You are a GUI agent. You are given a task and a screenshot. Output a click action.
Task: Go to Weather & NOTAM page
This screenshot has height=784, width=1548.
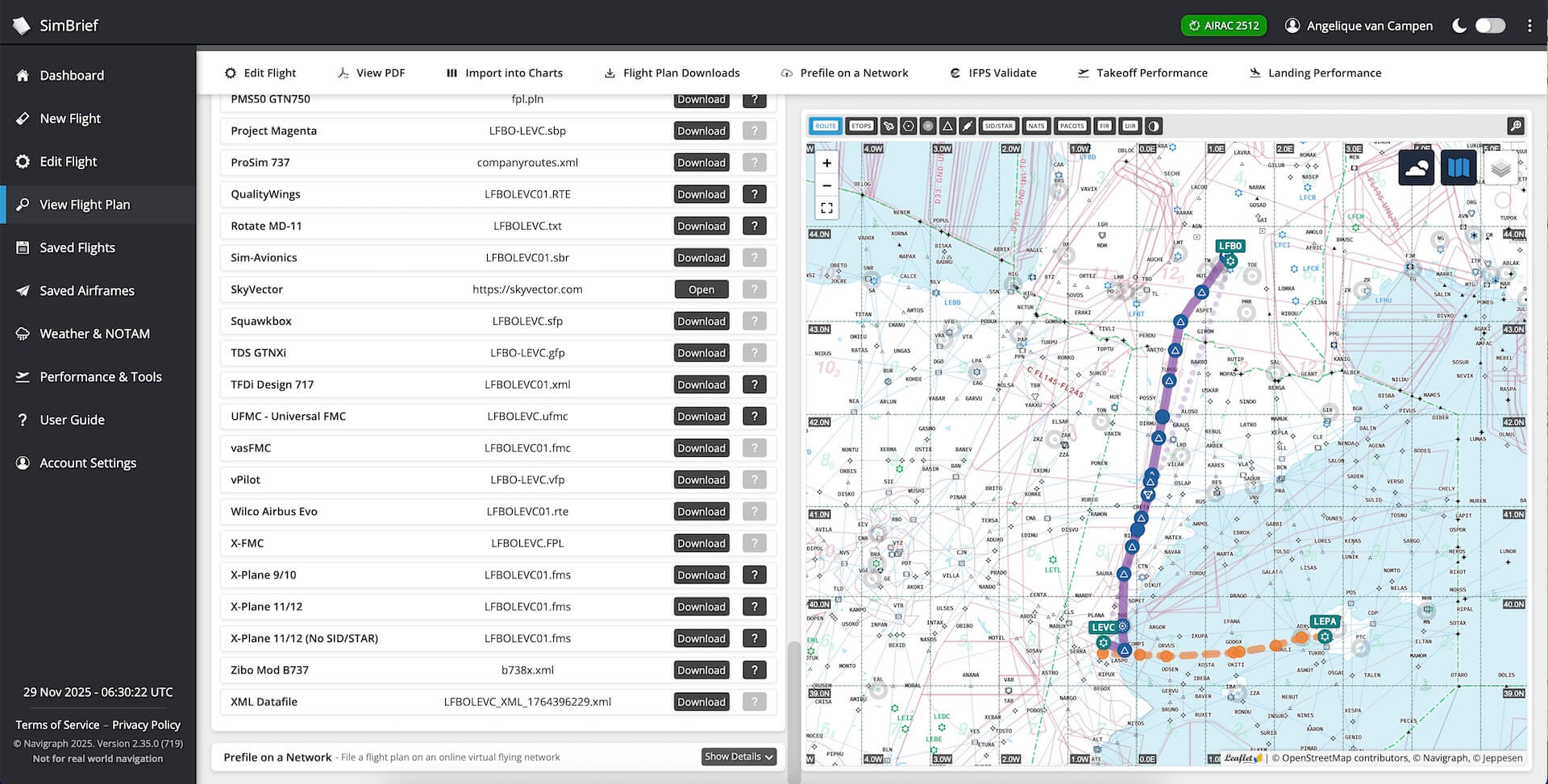tap(94, 334)
